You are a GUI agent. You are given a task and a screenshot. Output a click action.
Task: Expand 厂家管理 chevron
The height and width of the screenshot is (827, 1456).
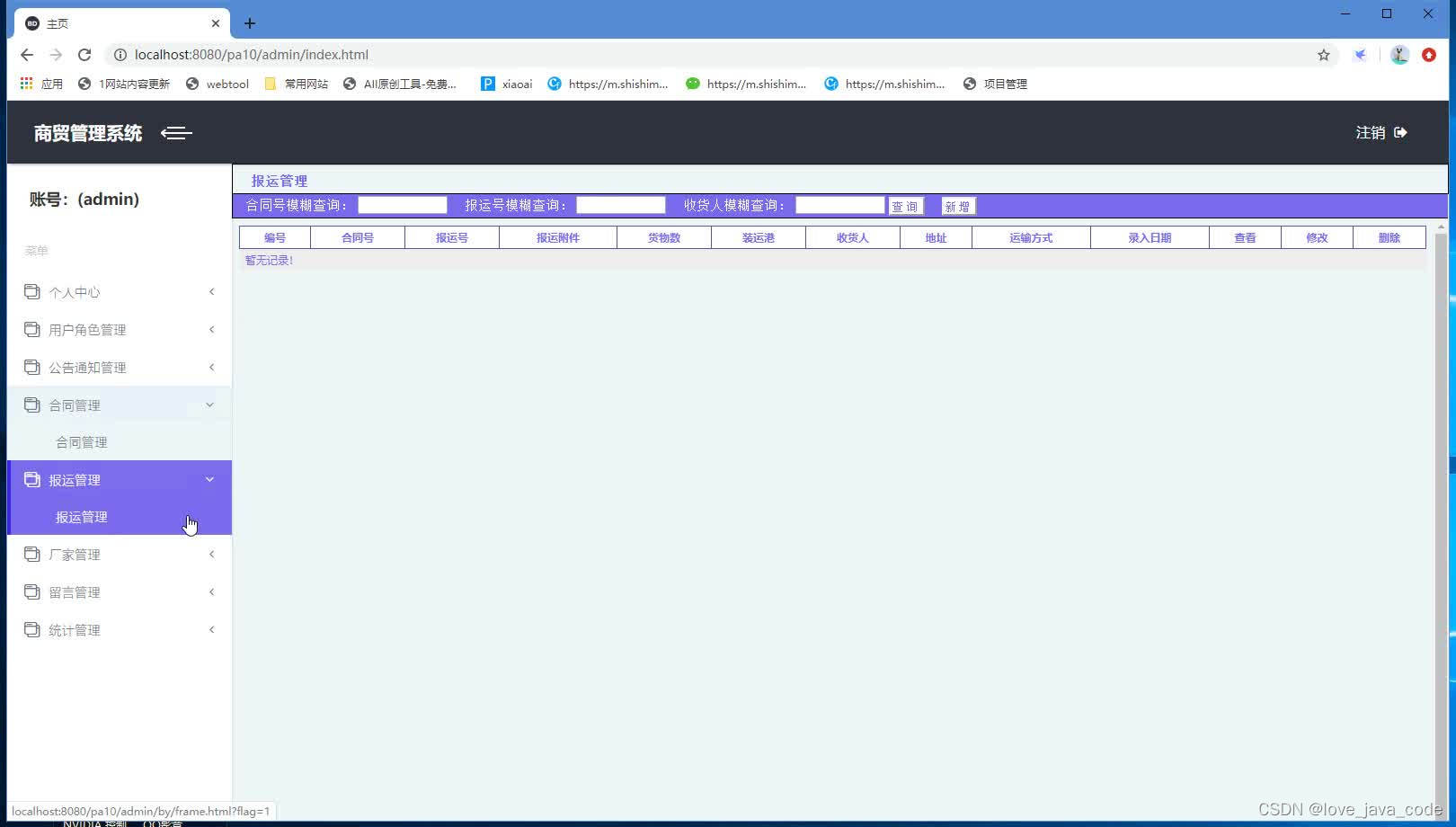pyautogui.click(x=212, y=554)
